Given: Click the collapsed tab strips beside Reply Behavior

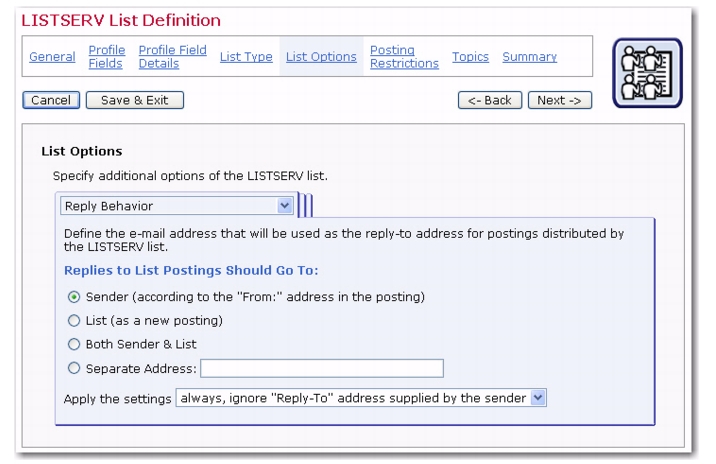Looking at the screenshot, I should pos(305,205).
